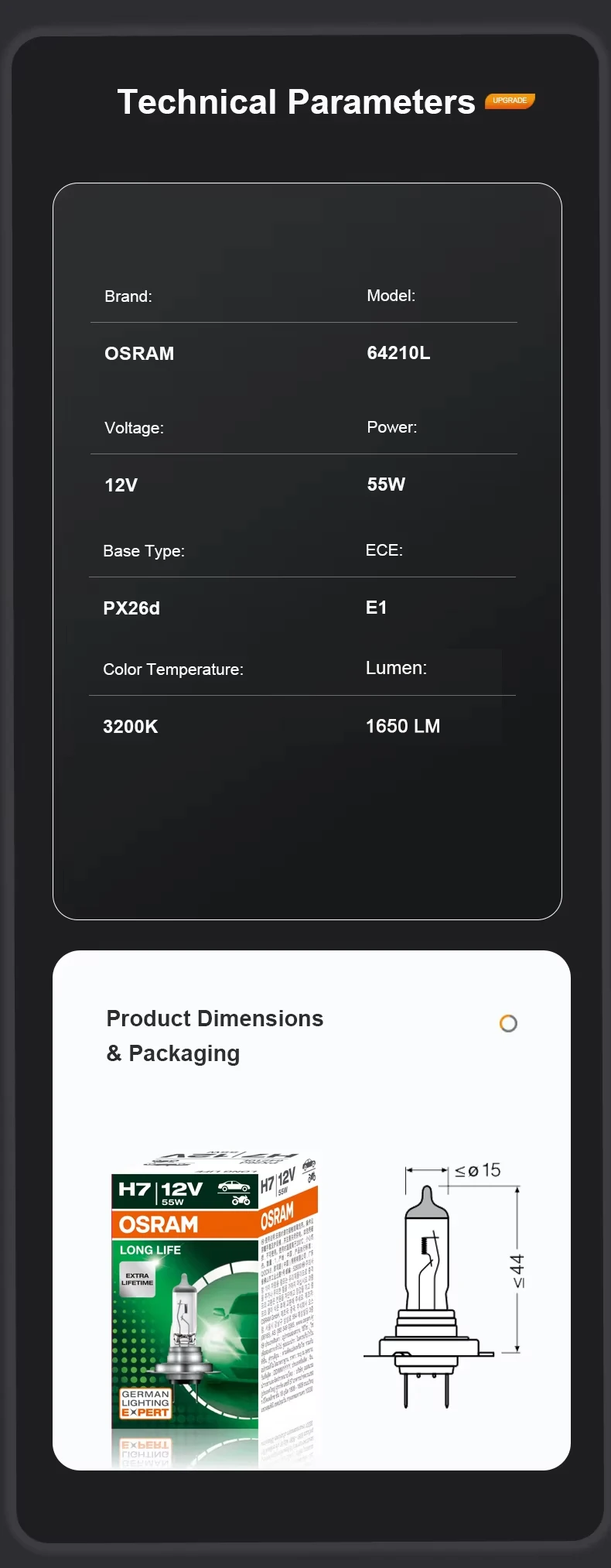Click the 3200K color temperature value

(x=130, y=727)
